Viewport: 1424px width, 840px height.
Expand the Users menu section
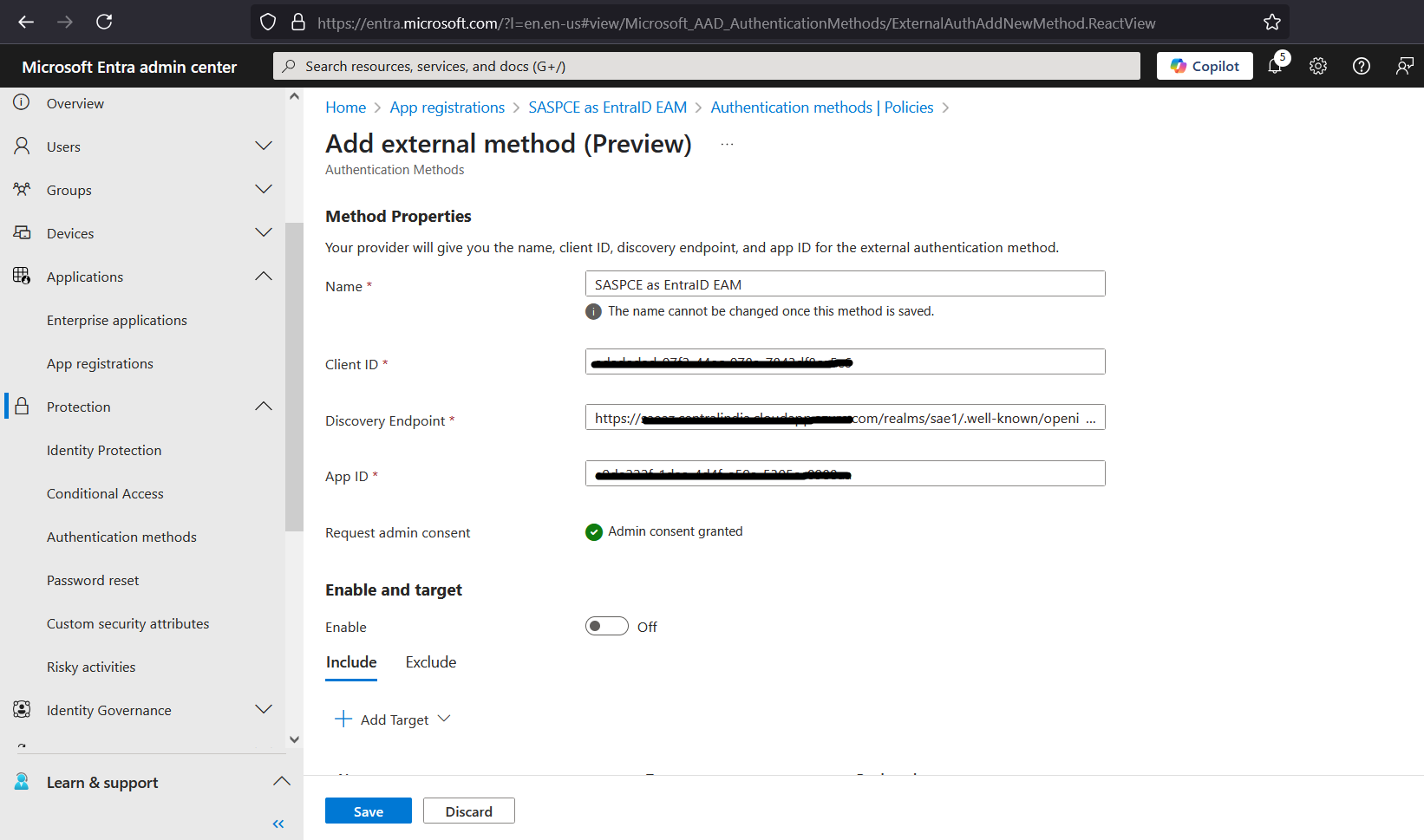pos(264,147)
